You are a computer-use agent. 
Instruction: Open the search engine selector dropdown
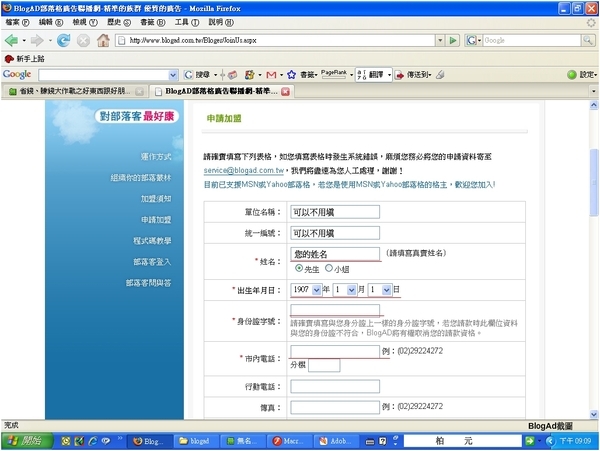click(474, 40)
